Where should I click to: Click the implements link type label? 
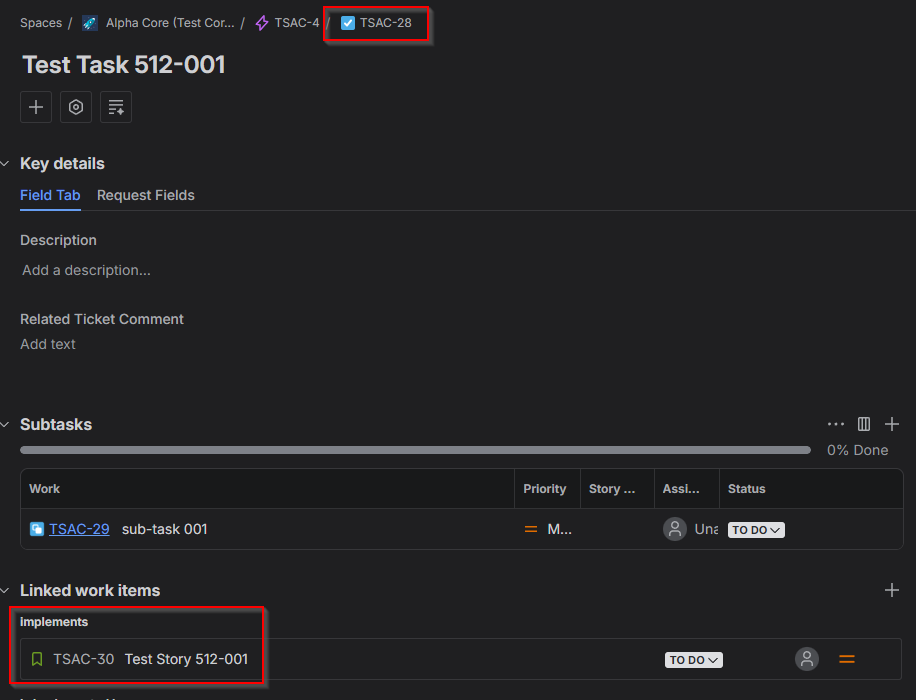tap(54, 622)
